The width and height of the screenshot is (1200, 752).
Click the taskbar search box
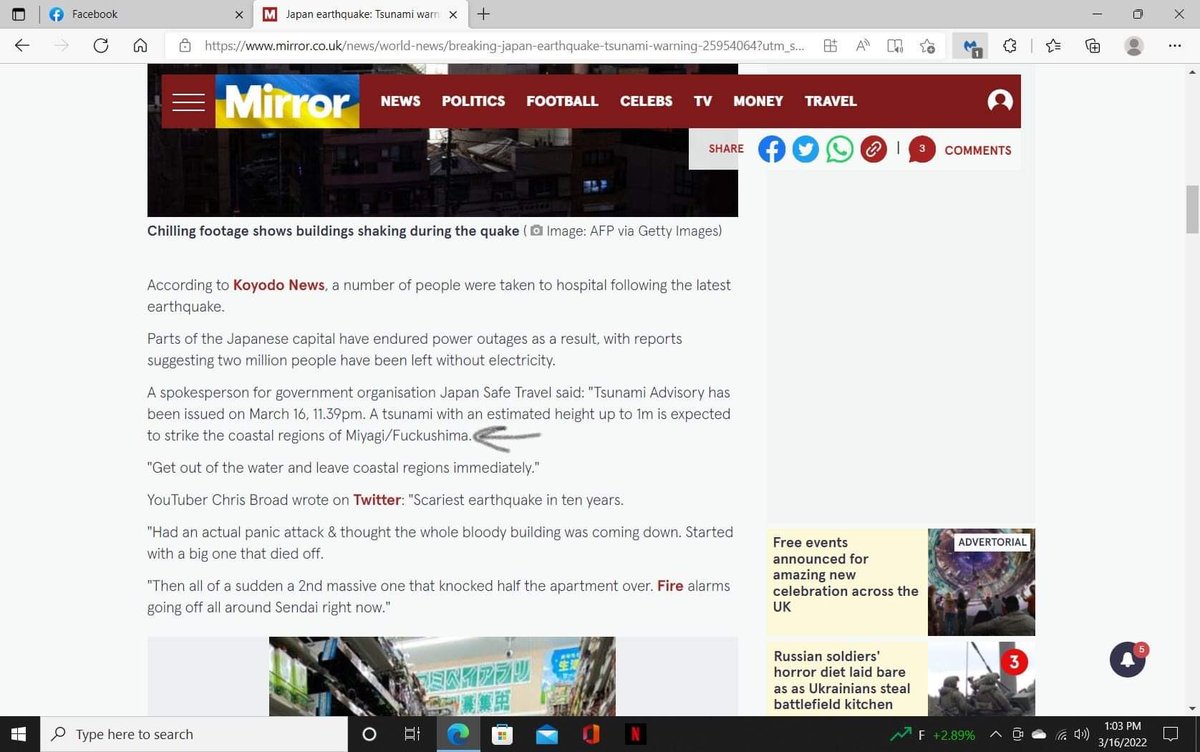click(192, 734)
